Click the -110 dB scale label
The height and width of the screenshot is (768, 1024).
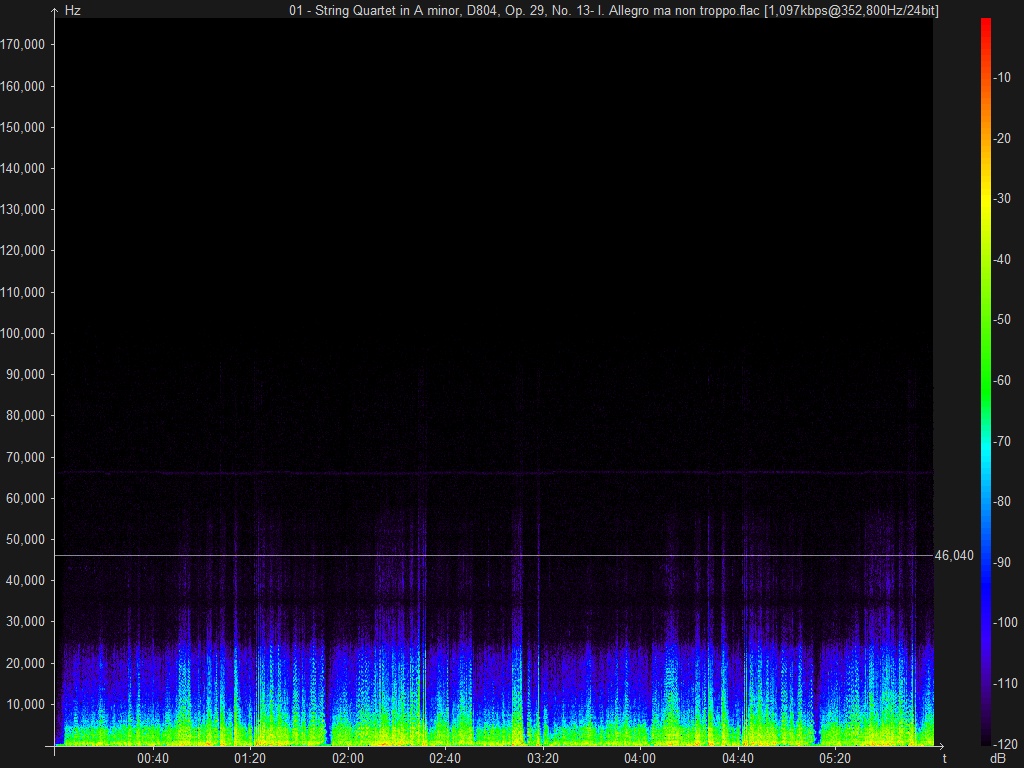pos(1006,683)
